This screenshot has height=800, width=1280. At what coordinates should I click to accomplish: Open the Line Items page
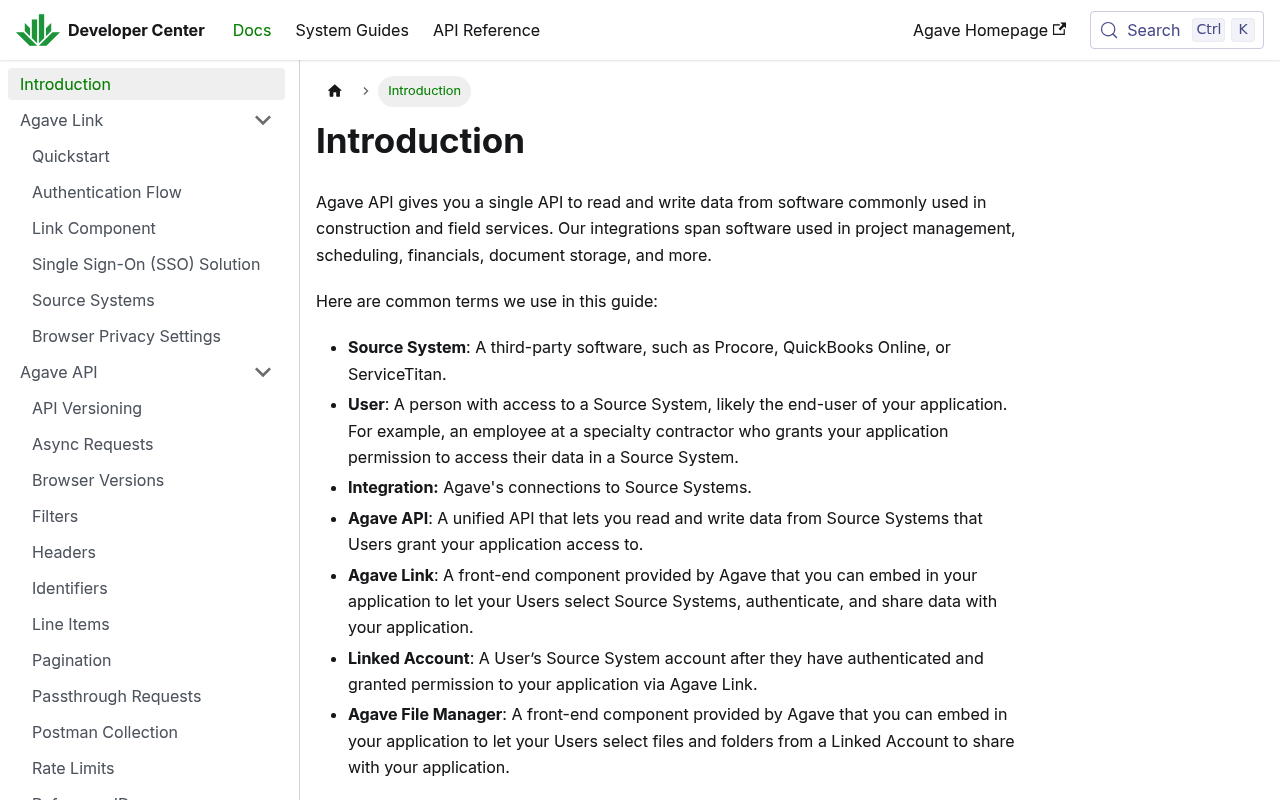[x=152, y=624]
